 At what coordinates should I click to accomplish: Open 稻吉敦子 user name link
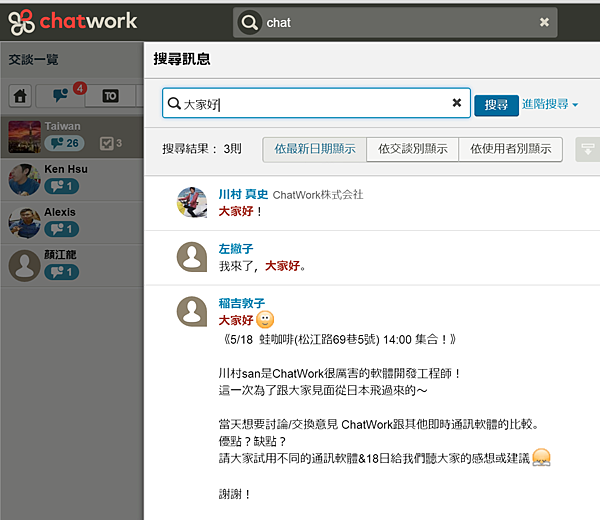[241, 303]
